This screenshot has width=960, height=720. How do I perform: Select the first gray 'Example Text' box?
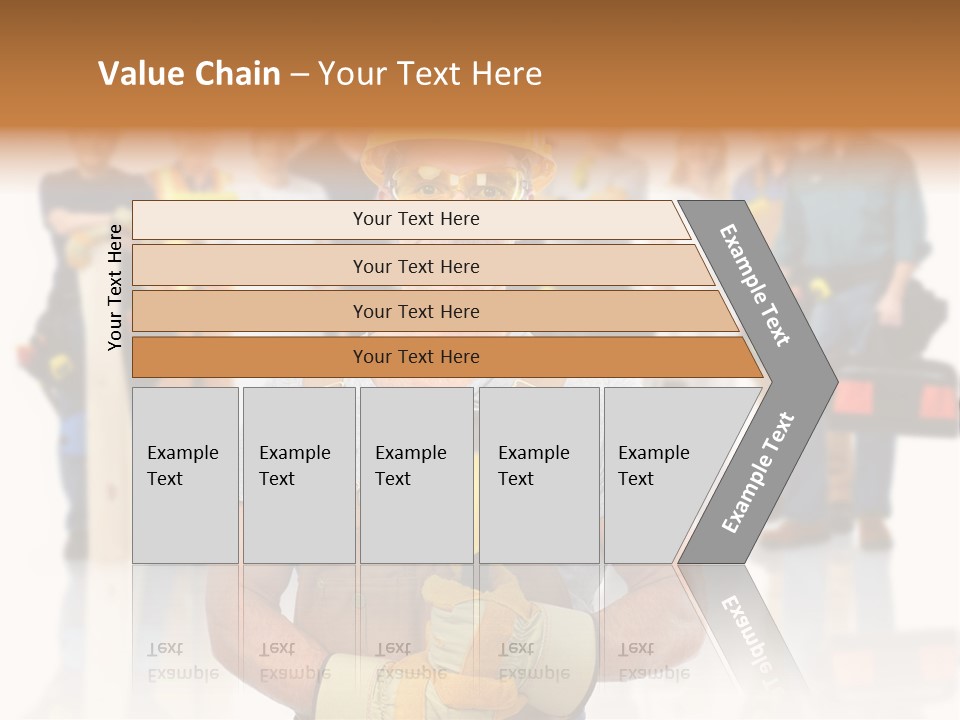click(x=185, y=475)
